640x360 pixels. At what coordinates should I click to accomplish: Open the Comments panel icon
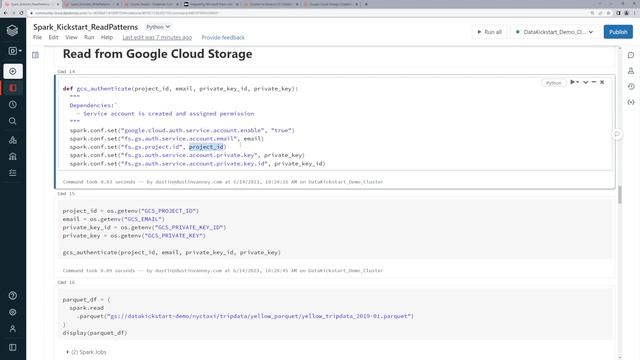(631, 55)
